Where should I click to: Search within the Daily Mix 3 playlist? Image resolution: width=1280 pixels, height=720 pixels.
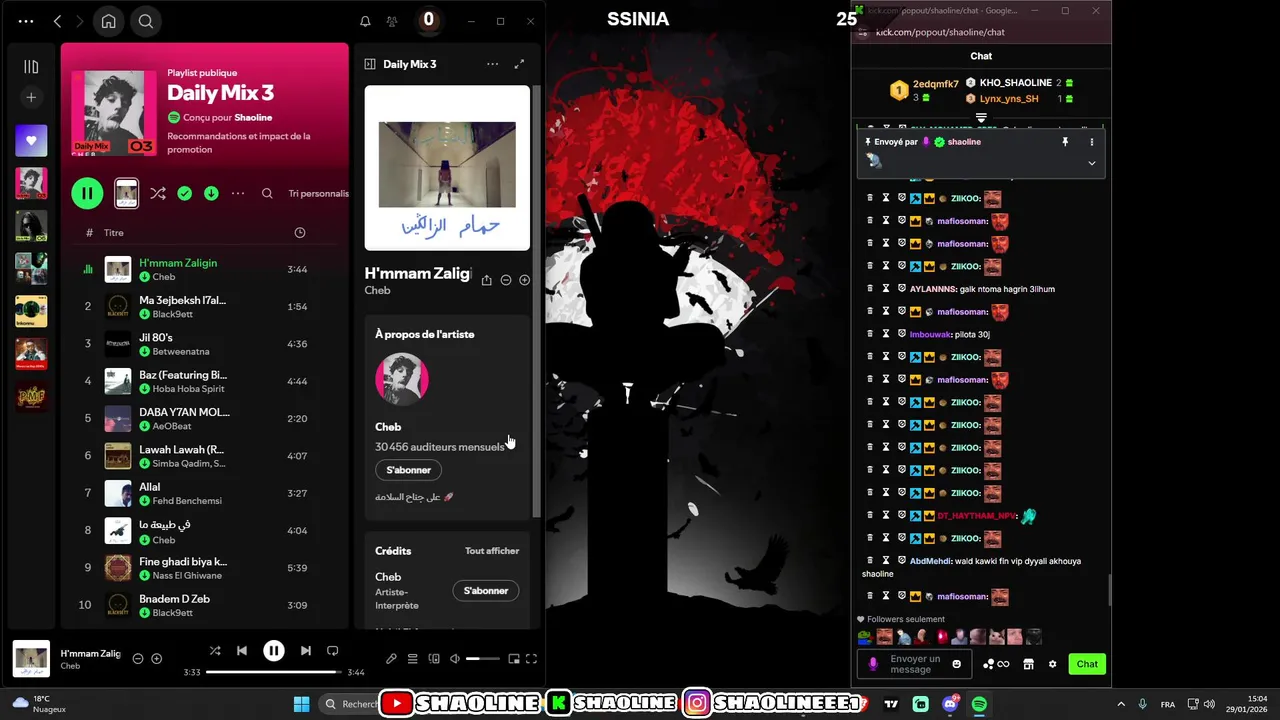click(x=267, y=194)
